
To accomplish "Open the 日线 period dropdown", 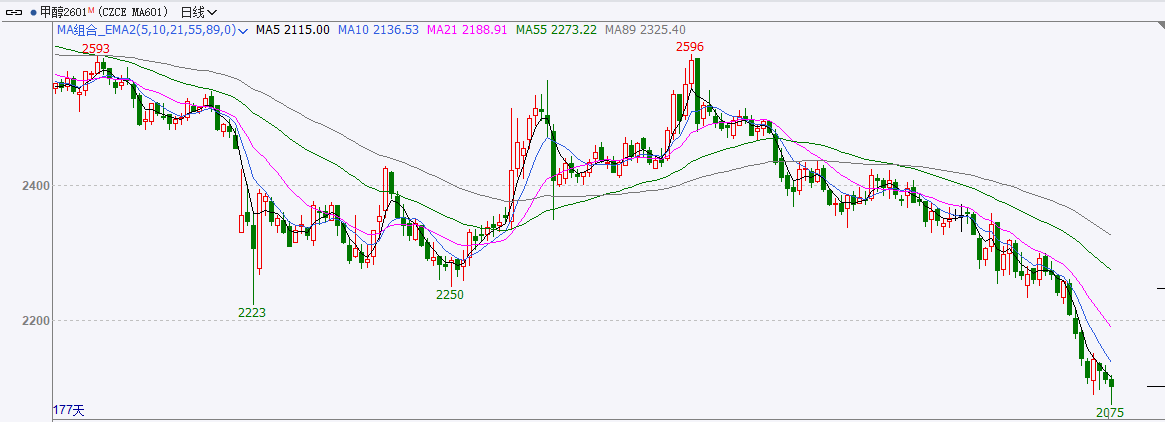I will 198,12.
